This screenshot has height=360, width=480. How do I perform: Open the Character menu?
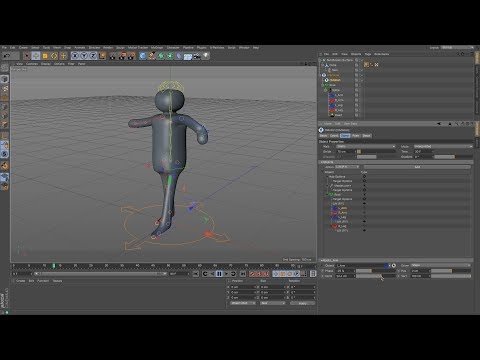[x=173, y=48]
